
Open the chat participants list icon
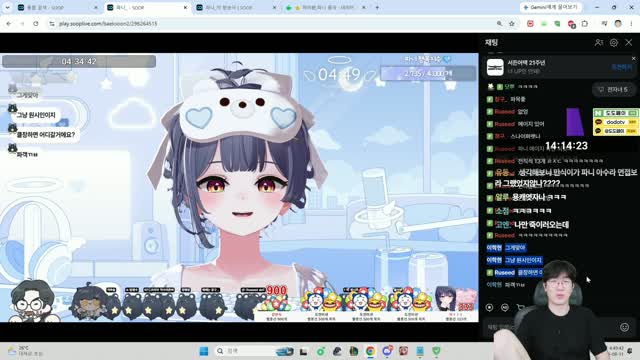(598, 42)
